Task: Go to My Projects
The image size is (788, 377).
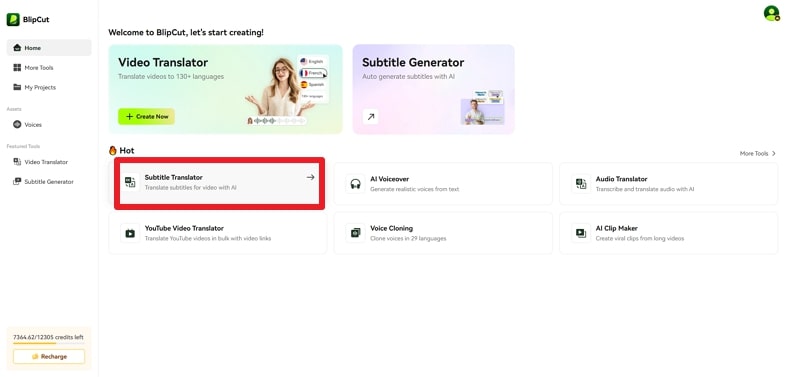Action: point(49,87)
